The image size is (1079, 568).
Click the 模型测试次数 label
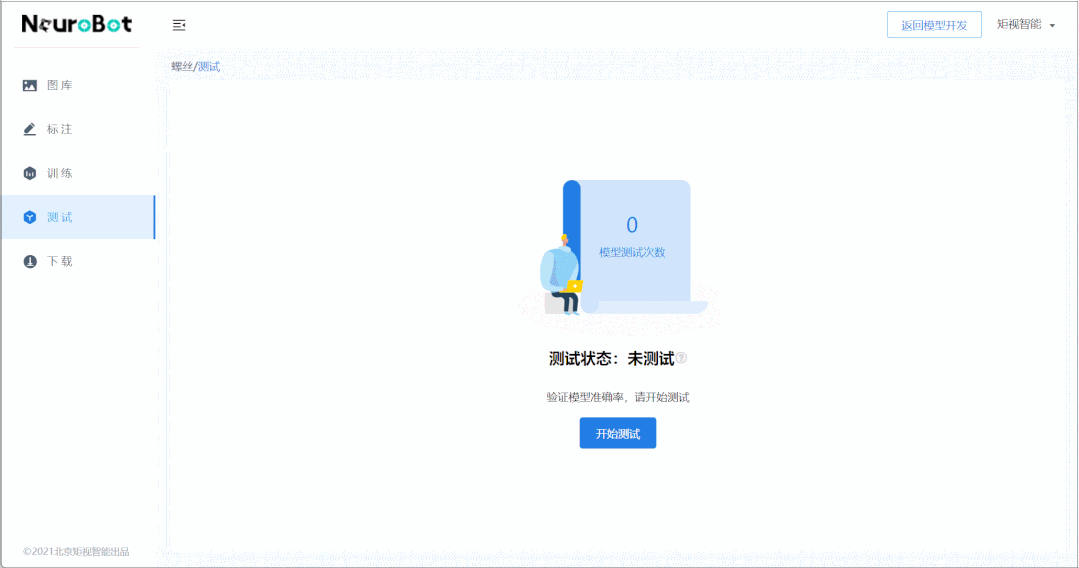(632, 252)
